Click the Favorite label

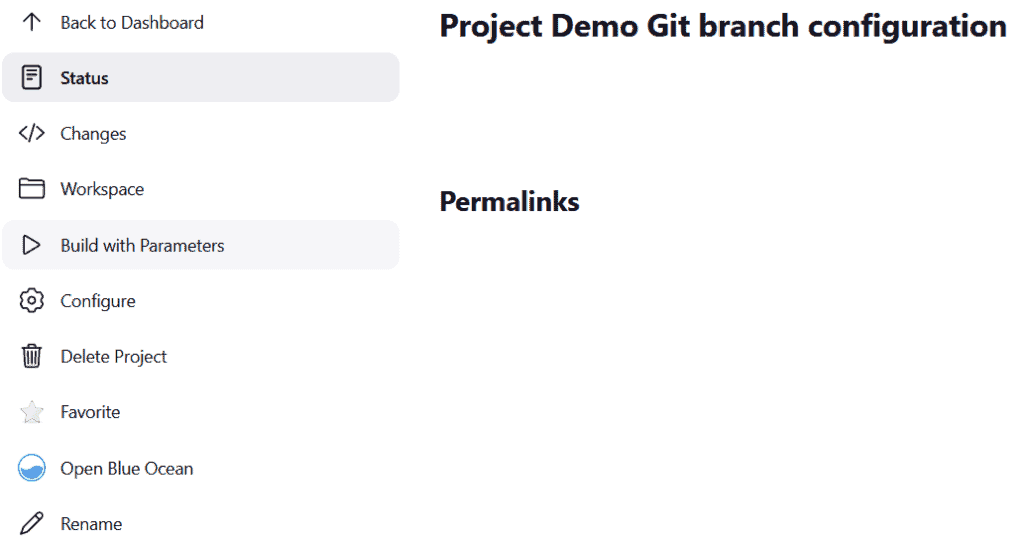click(x=90, y=412)
